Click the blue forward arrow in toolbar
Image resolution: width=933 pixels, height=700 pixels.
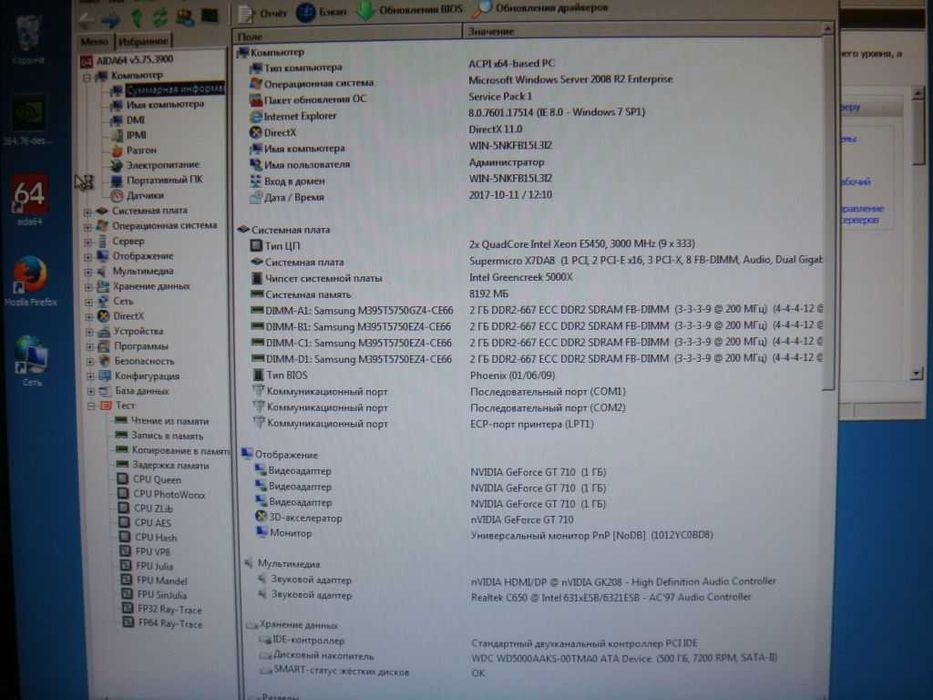point(111,21)
